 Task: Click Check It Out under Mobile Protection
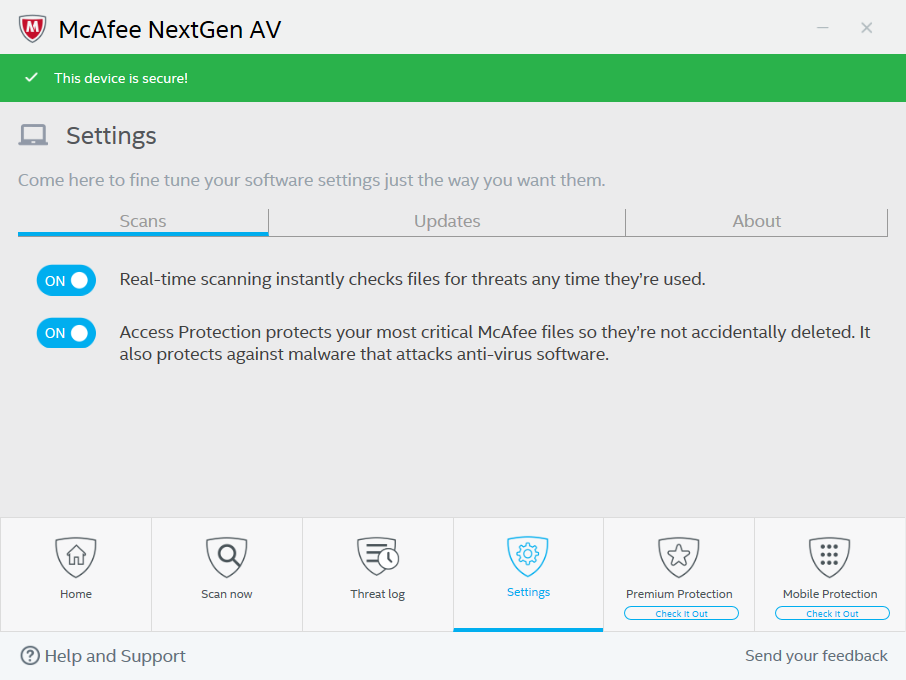(x=832, y=614)
